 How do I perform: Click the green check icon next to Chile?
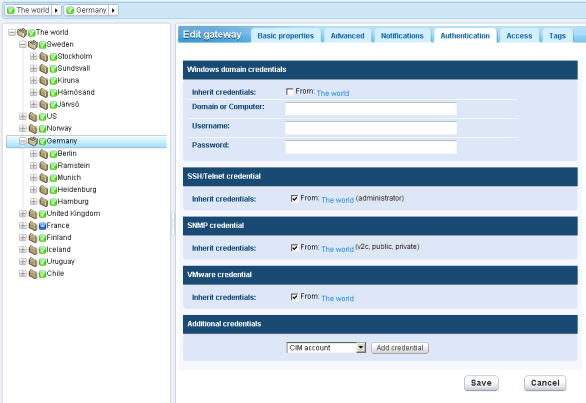pyautogui.click(x=42, y=274)
